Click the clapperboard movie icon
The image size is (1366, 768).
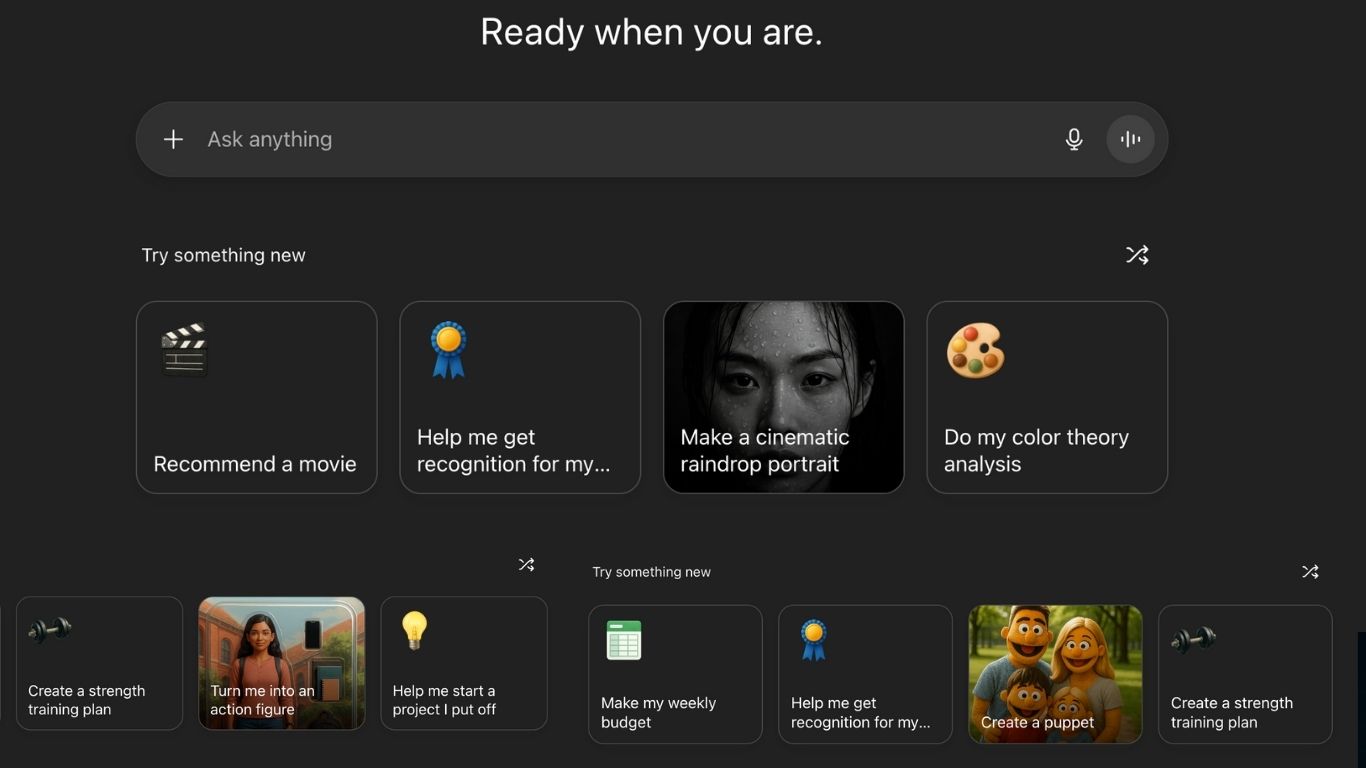[184, 349]
